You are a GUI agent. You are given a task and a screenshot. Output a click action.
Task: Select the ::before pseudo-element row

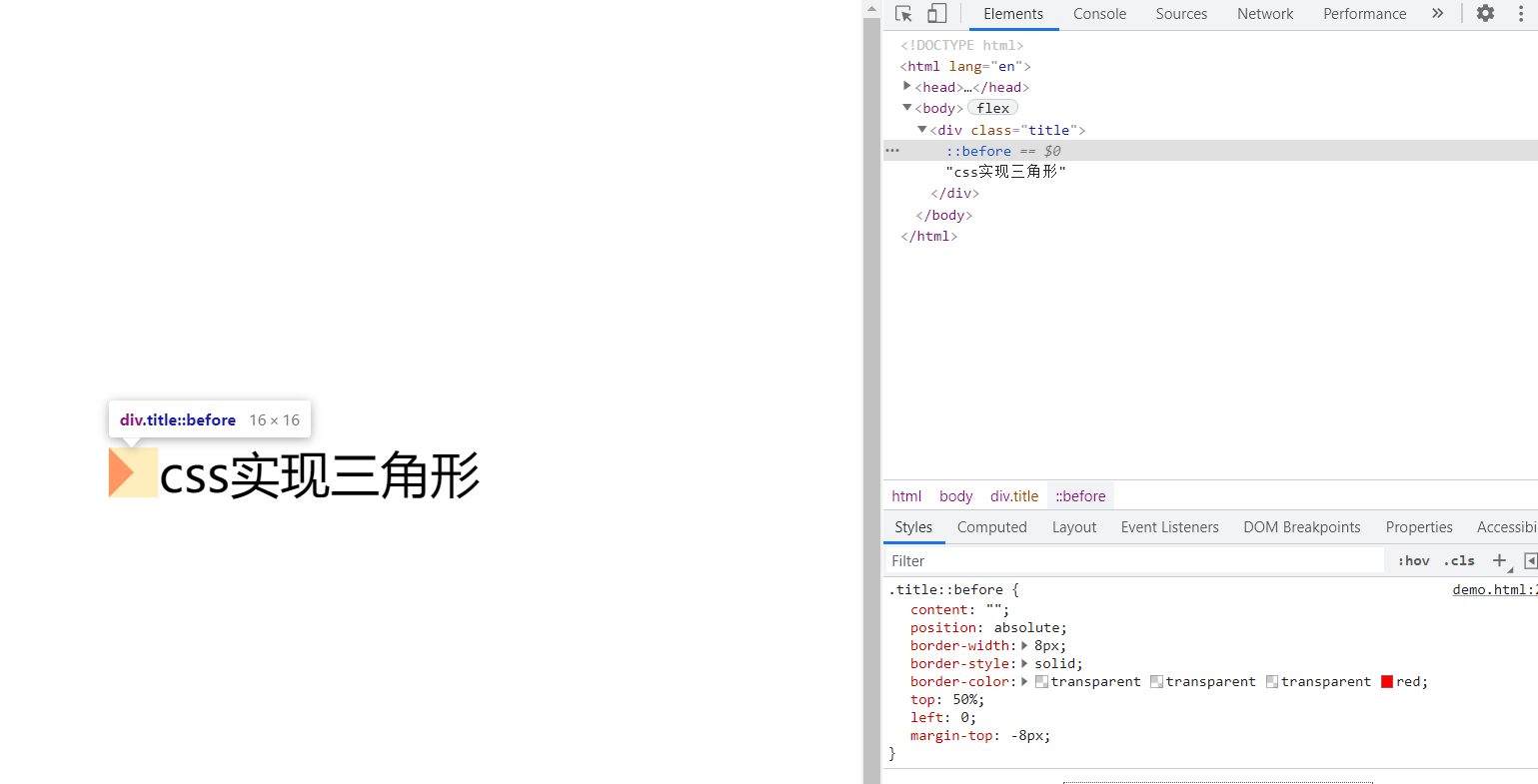click(x=1210, y=151)
